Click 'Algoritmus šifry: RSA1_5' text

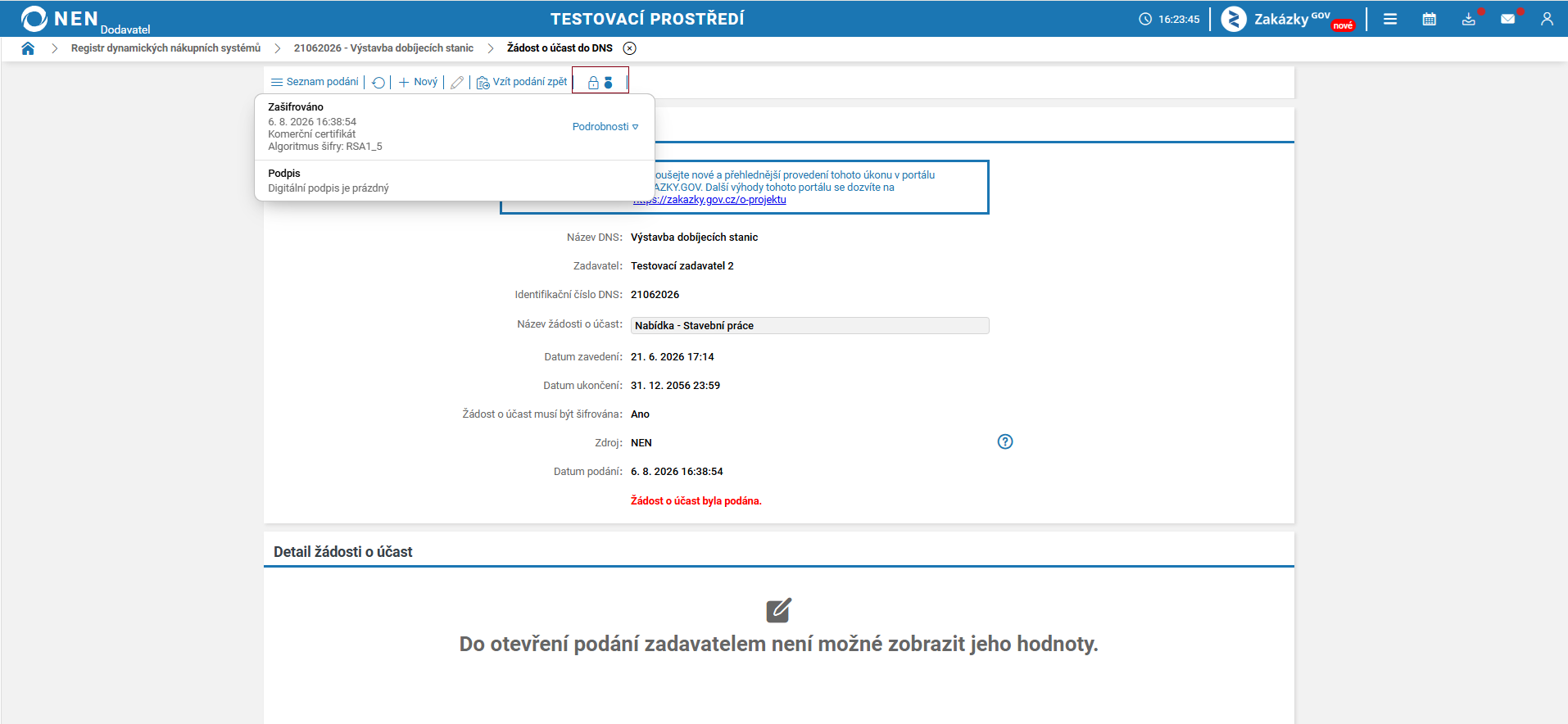(x=325, y=147)
